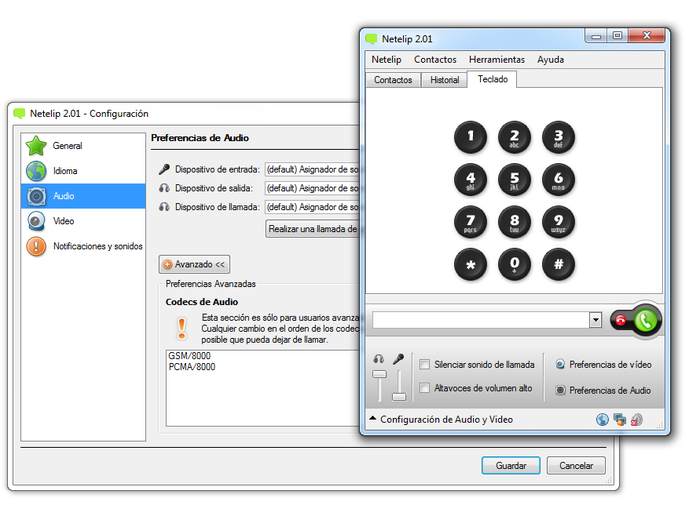
Task: Click the network computers icon in status bar
Action: [x=620, y=420]
